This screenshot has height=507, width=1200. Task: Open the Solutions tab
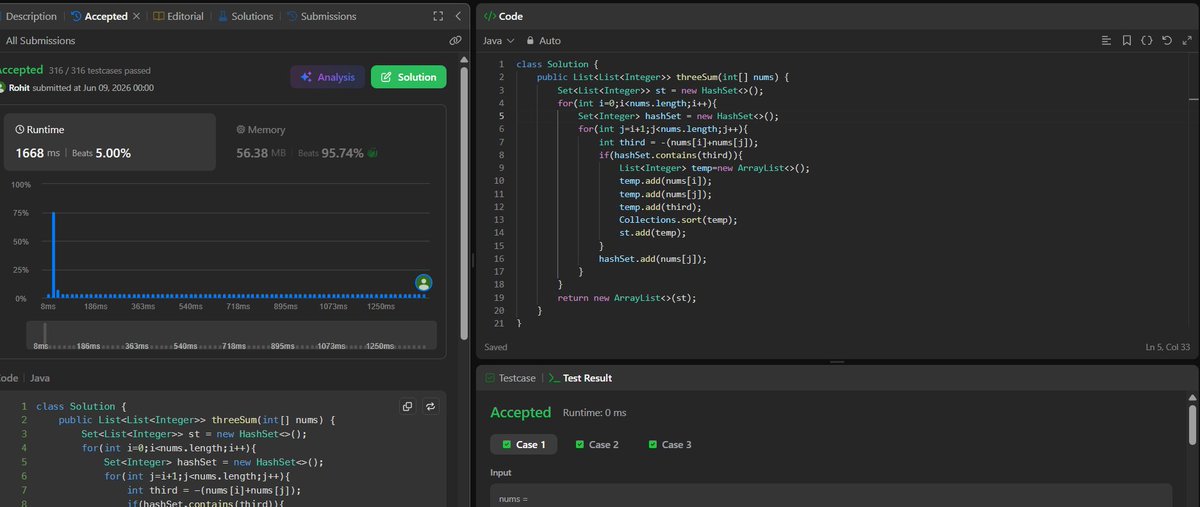[244, 16]
